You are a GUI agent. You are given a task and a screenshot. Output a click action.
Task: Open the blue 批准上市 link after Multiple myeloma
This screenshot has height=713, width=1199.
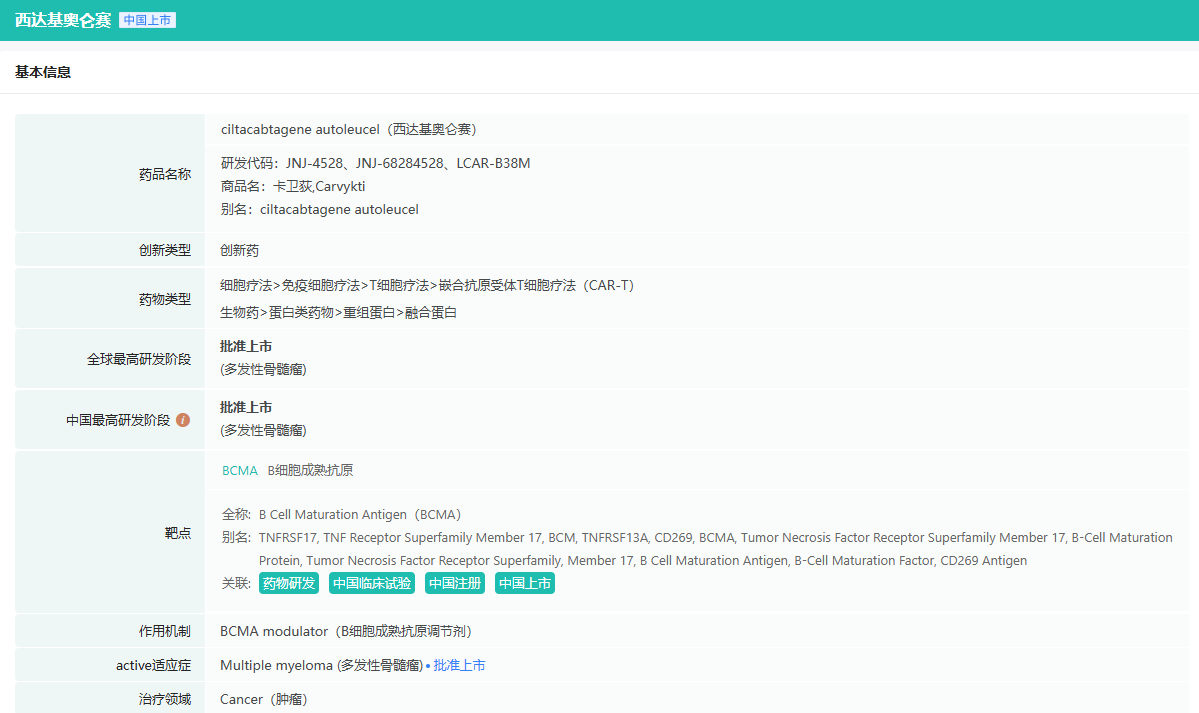click(x=459, y=665)
